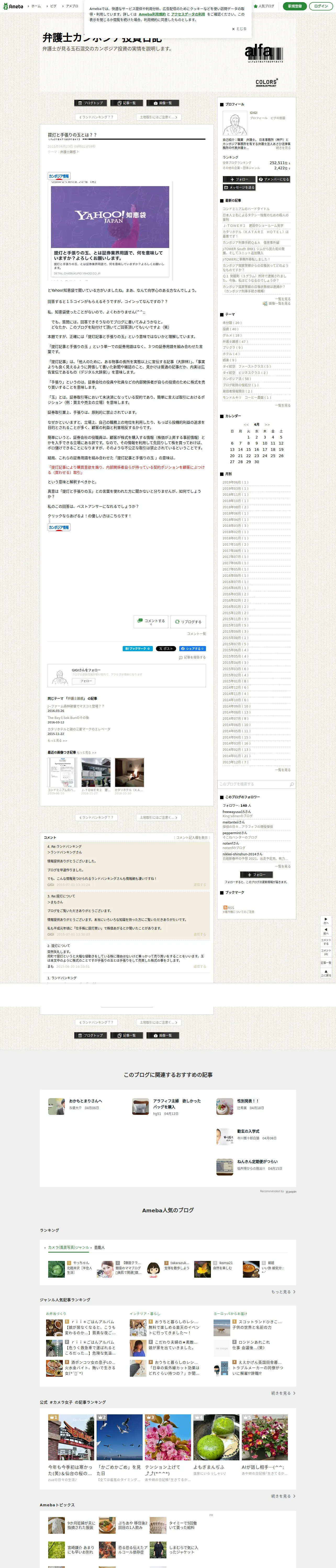
Task: Open the 新規登録 registration button
Action: pos(295,6)
